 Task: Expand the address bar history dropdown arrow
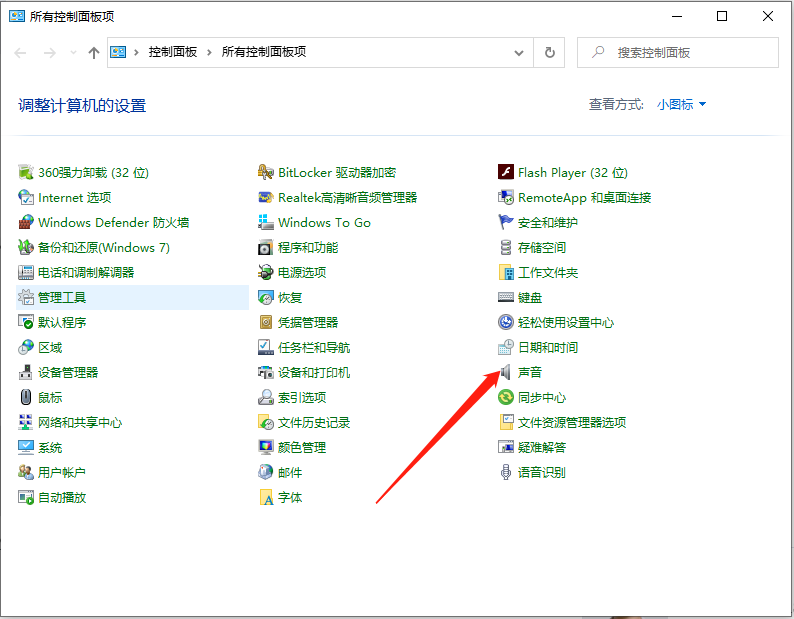coord(519,52)
